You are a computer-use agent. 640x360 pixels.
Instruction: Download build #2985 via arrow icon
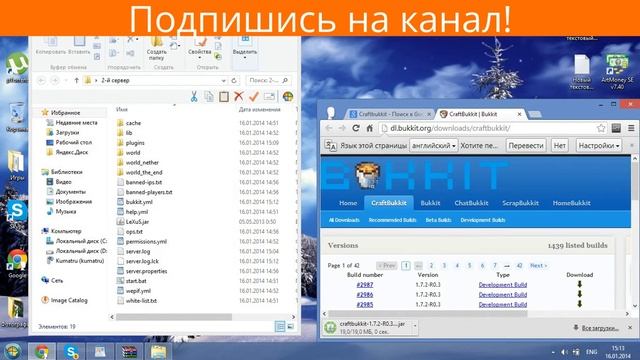[x=580, y=304]
